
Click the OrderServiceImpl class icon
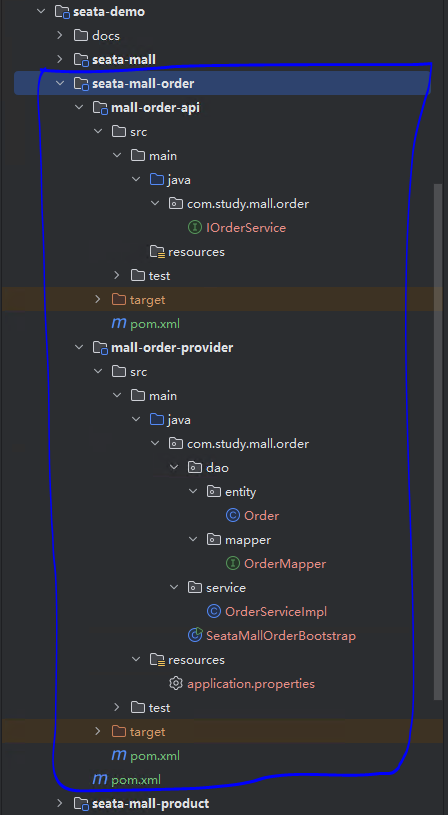point(214,612)
